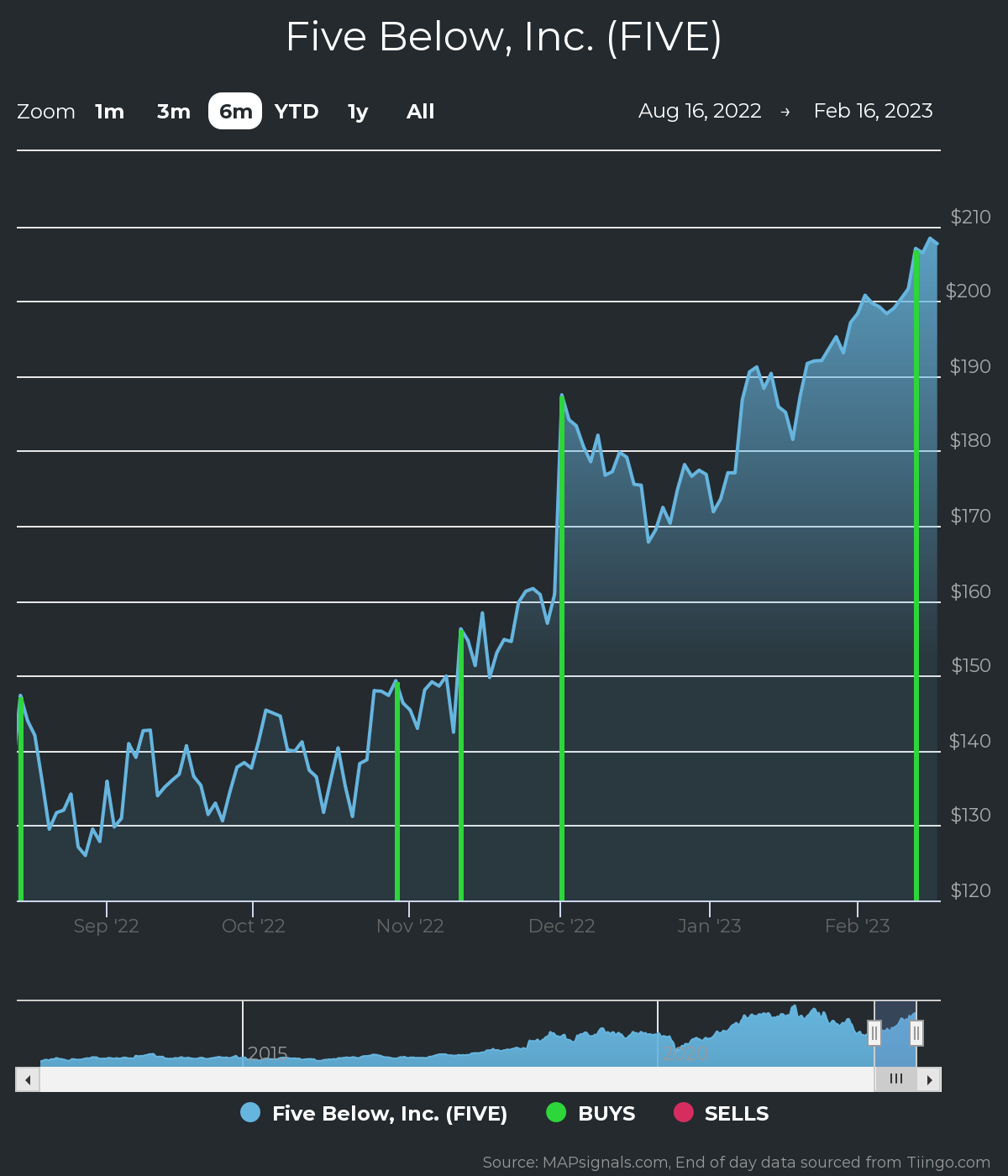The height and width of the screenshot is (1176, 1008).
Task: Click the chart title Five Below, Inc. (FIVE)
Action: [504, 37]
